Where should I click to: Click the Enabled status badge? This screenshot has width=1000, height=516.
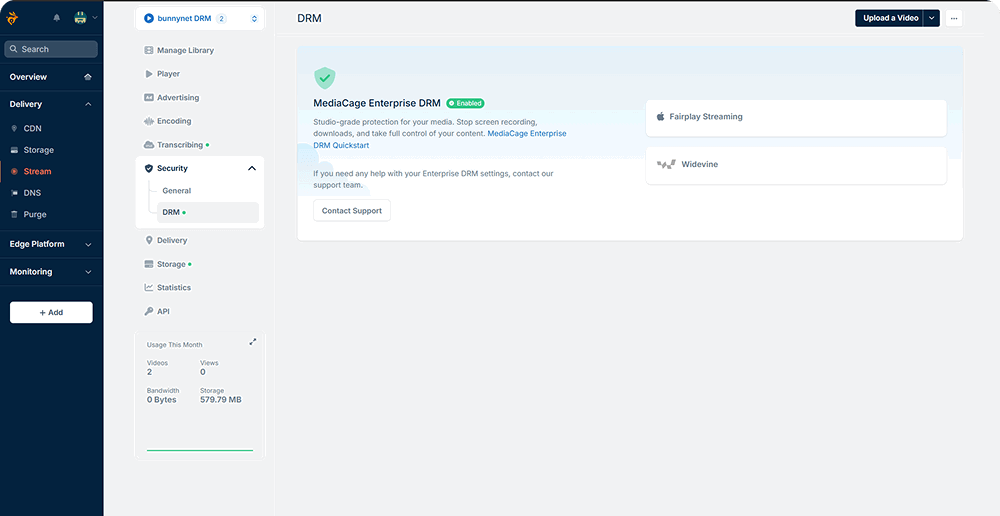pyautogui.click(x=466, y=103)
